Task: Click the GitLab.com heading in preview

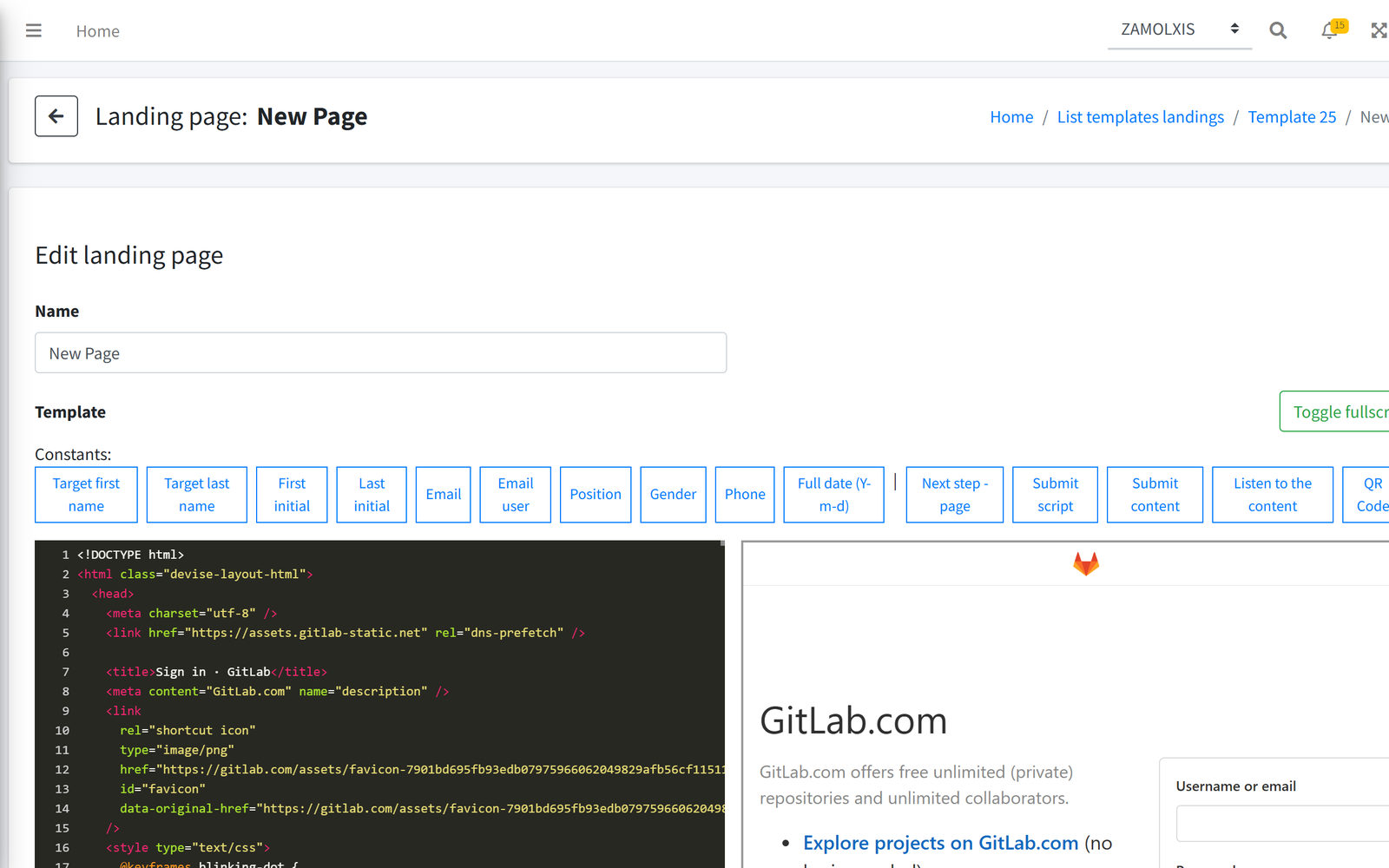Action: (x=853, y=720)
